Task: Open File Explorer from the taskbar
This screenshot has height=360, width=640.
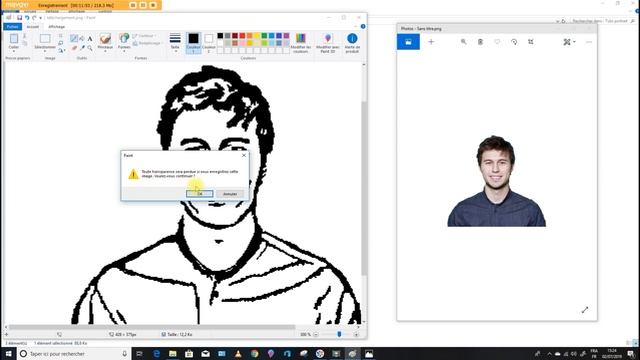Action: (x=173, y=353)
